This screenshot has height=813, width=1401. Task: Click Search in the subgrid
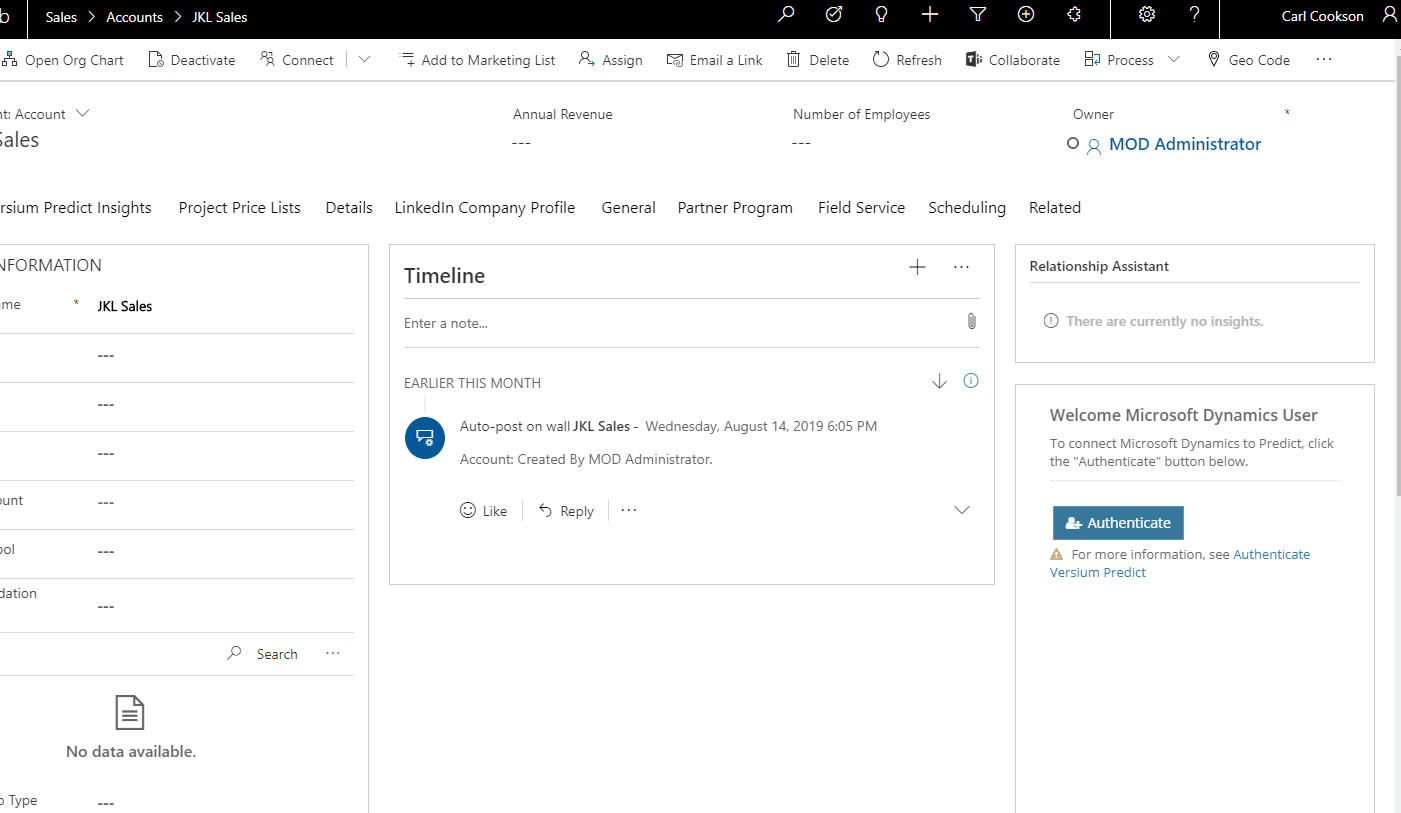pos(263,654)
